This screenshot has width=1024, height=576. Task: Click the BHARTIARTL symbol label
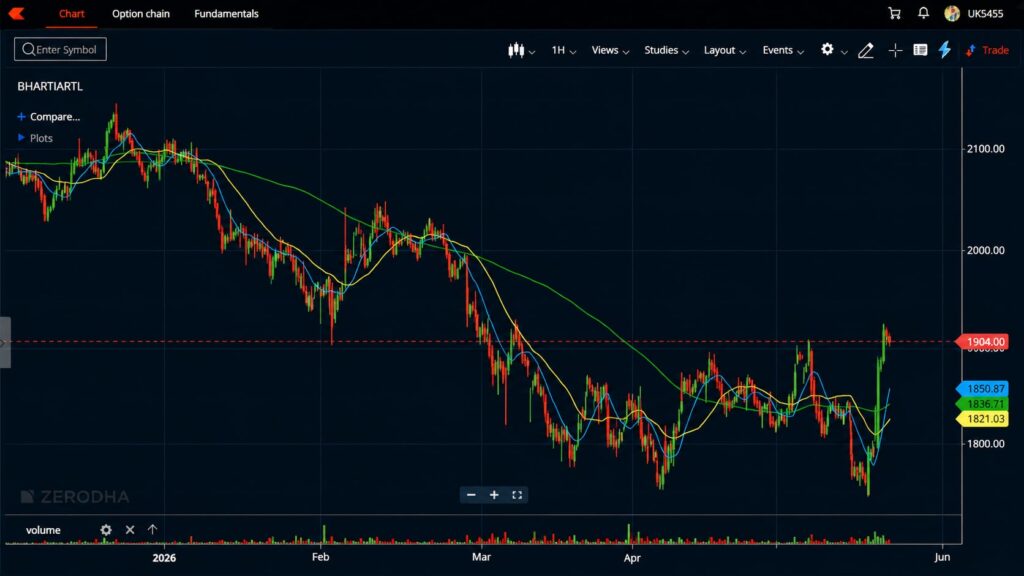click(50, 86)
